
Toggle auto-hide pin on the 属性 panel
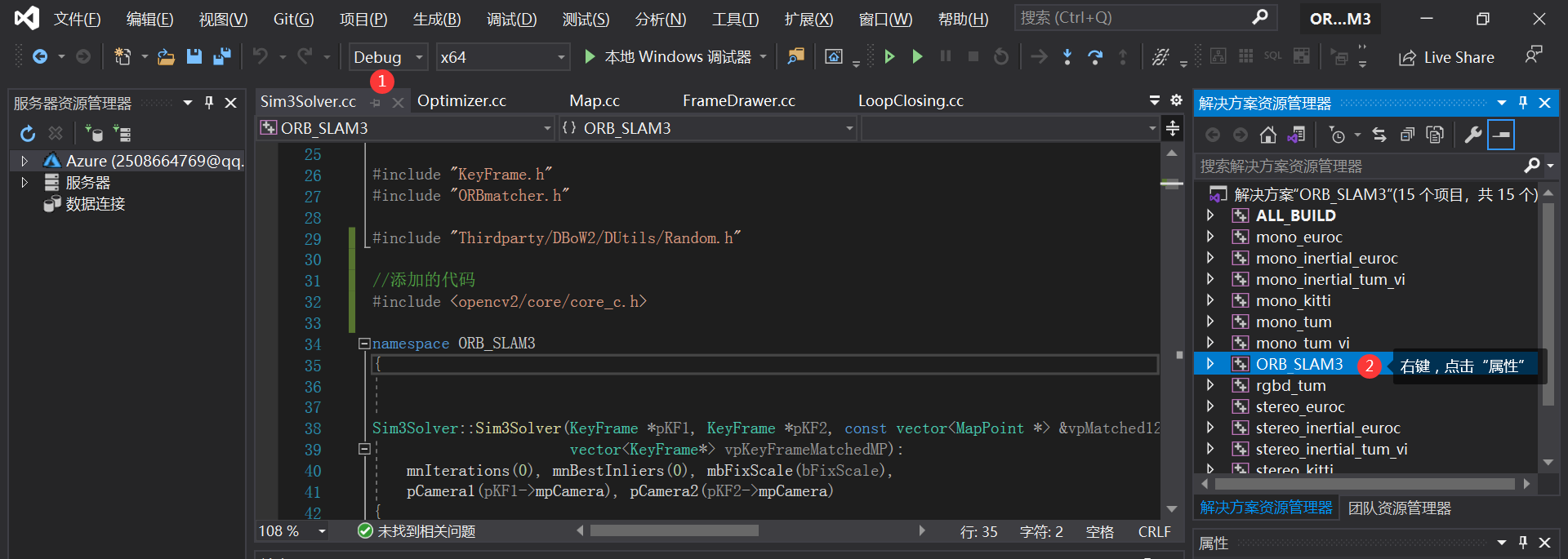pyautogui.click(x=1523, y=543)
